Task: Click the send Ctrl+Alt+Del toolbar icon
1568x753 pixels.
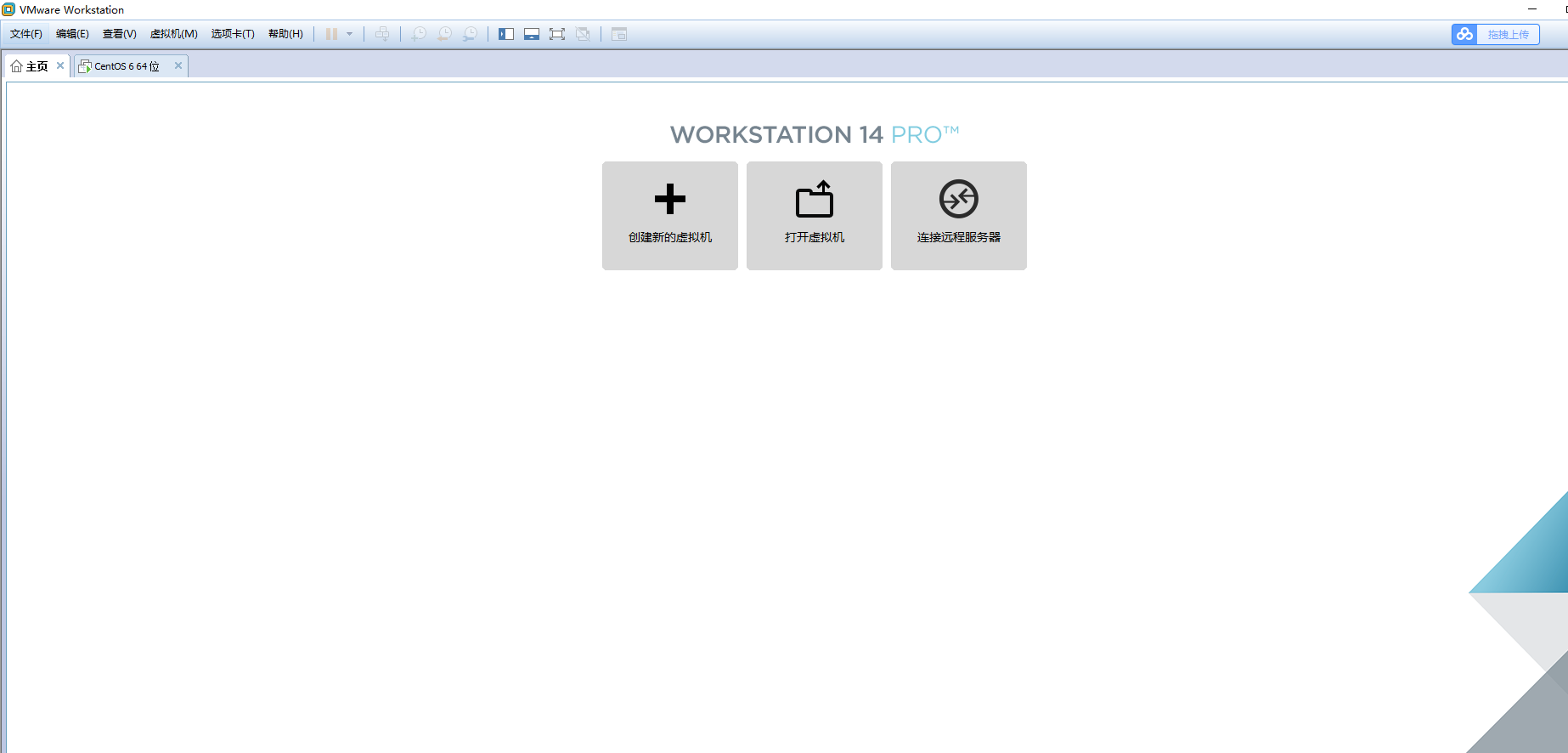Action: point(382,34)
